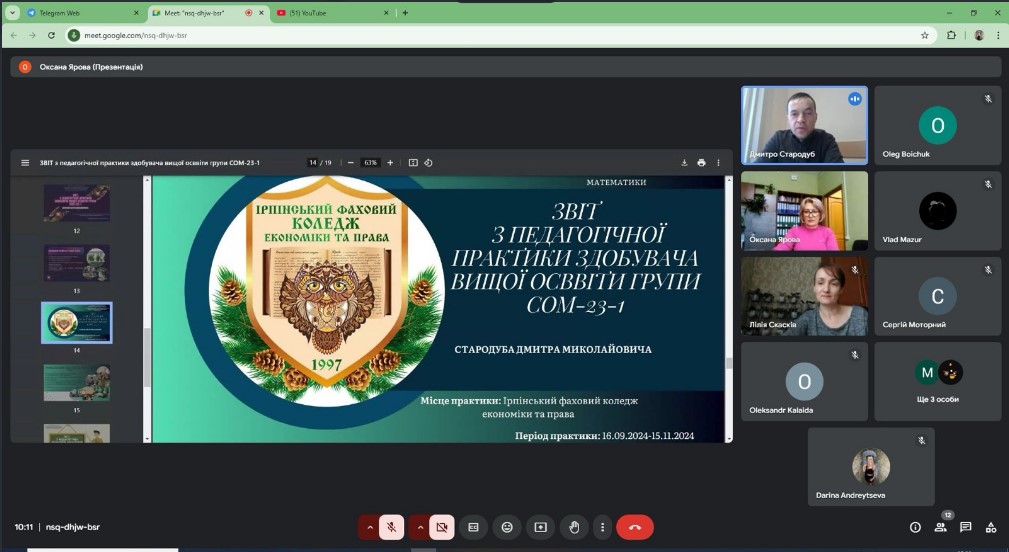This screenshot has width=1009, height=552.
Task: Rotate the PDF document icon
Action: [429, 163]
